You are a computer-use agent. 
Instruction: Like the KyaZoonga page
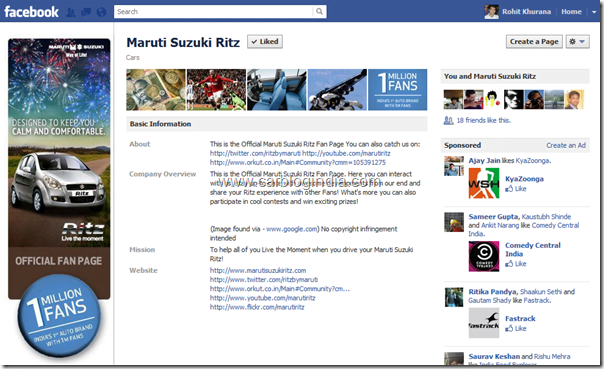pyautogui.click(x=516, y=188)
